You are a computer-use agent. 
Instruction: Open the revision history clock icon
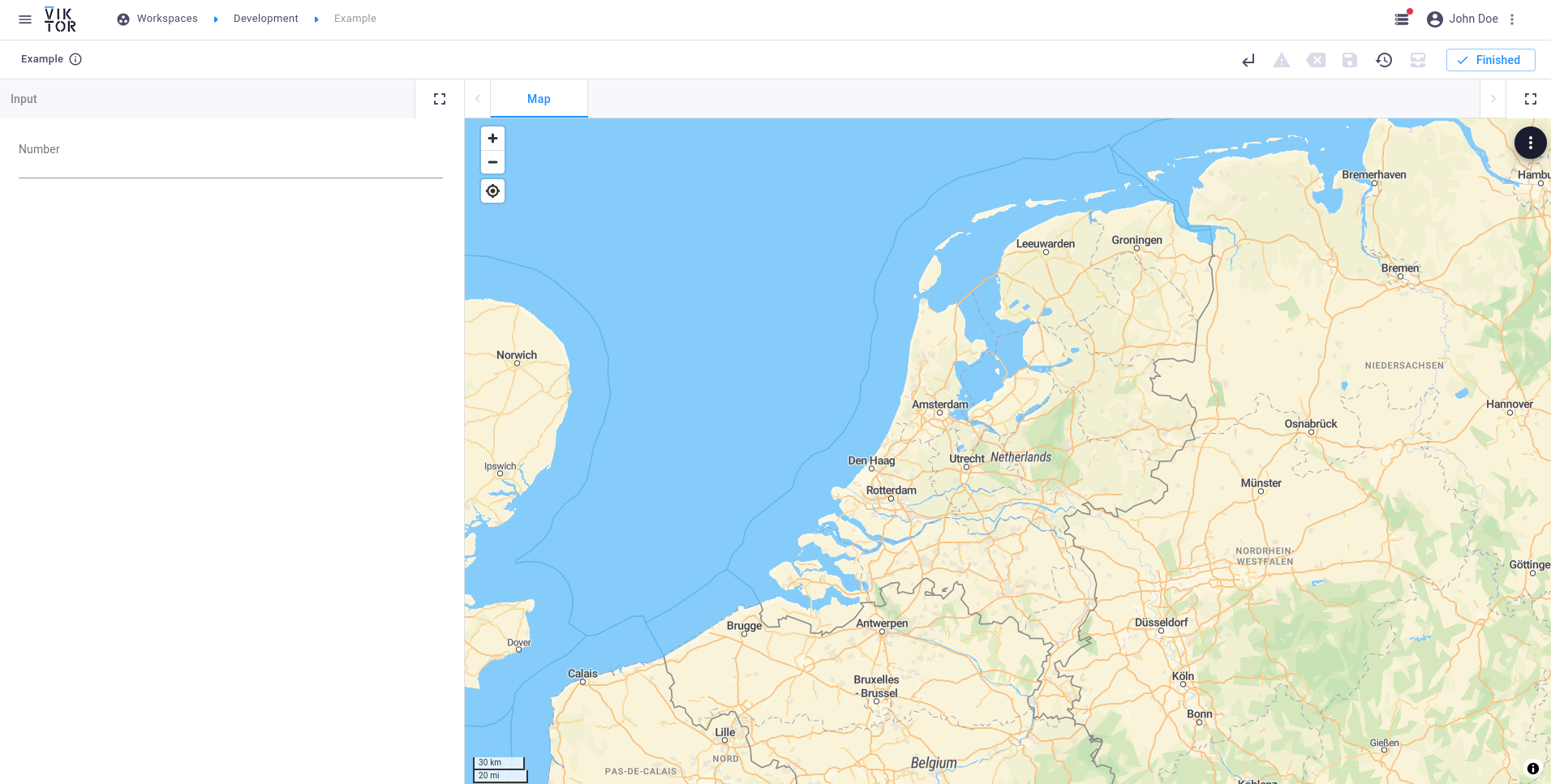[x=1384, y=60]
